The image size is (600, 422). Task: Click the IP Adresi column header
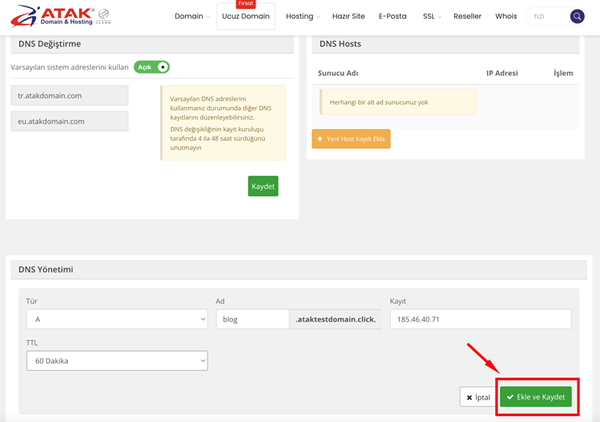pos(502,73)
